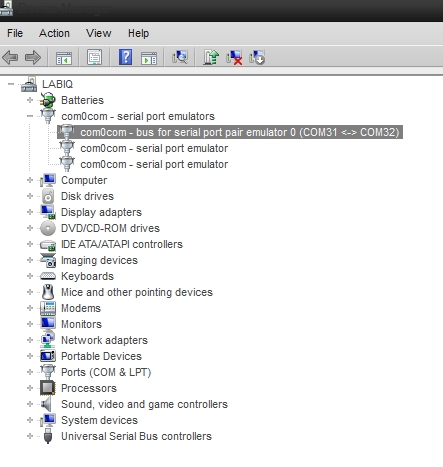Expand the Monitors node
The image size is (443, 467).
point(30,324)
